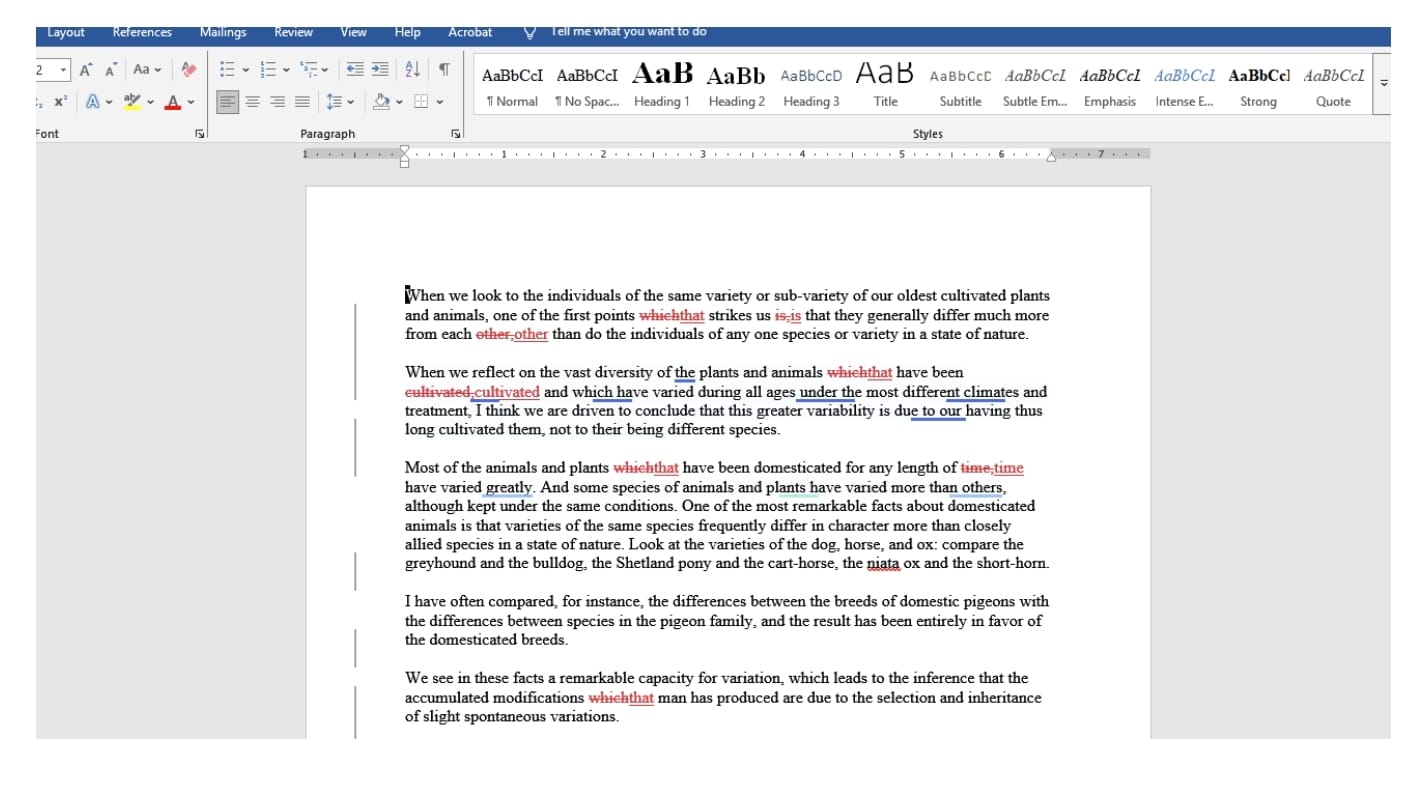This screenshot has height=786, width=1427.
Task: Apply the No Spacing style
Action: (x=587, y=85)
